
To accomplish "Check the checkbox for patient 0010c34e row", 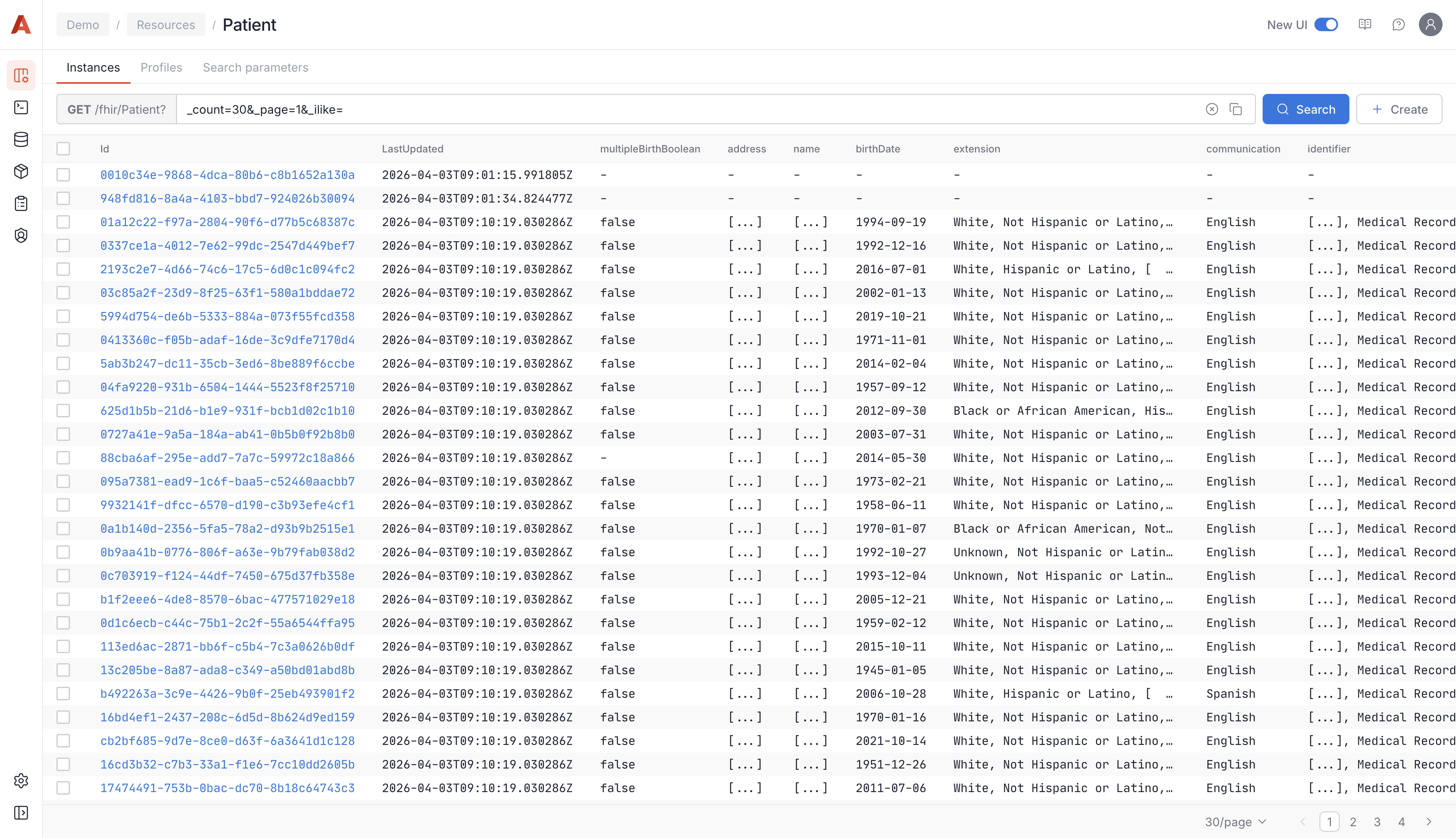I will tap(63, 174).
